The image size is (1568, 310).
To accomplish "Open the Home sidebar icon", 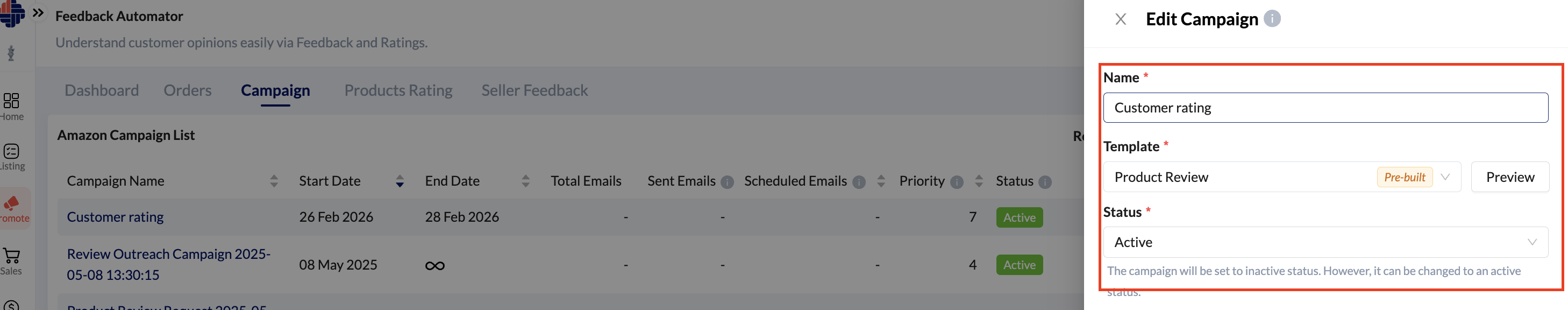I will pos(12,106).
